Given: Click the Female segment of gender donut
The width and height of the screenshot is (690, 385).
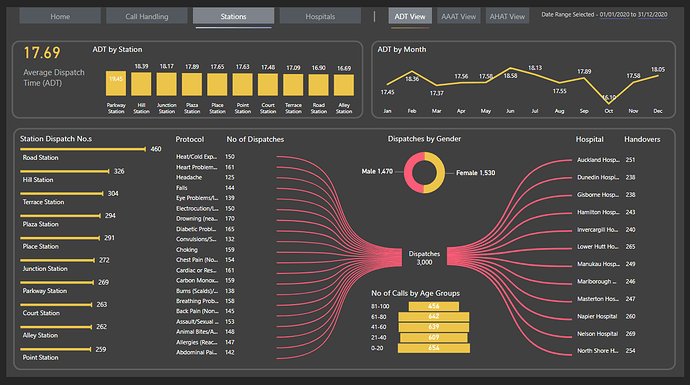Looking at the screenshot, I should coord(439,173).
